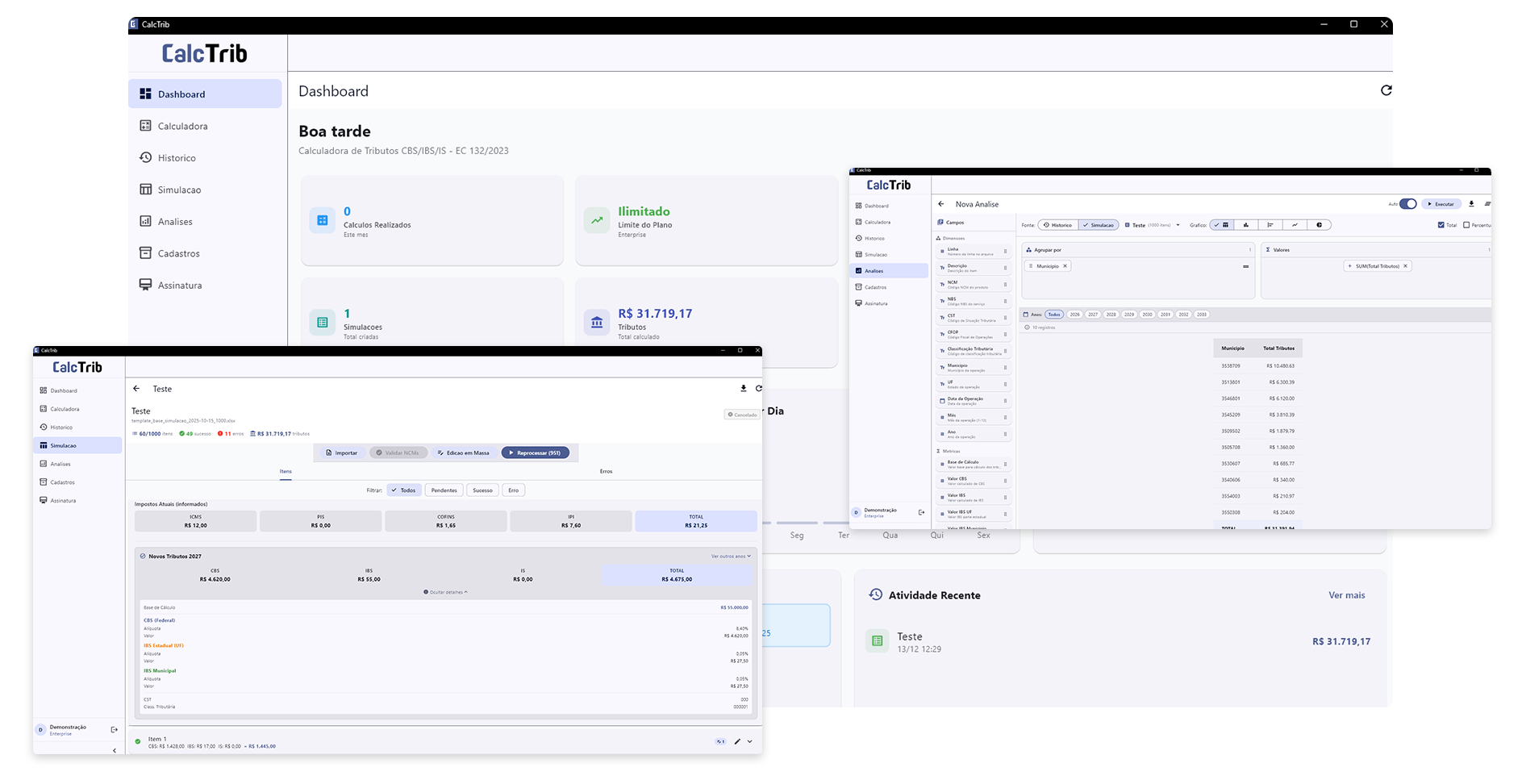The image size is (1522, 784).
Task: Open Cadastros in the Dashboard window sidebar
Action: (205, 253)
